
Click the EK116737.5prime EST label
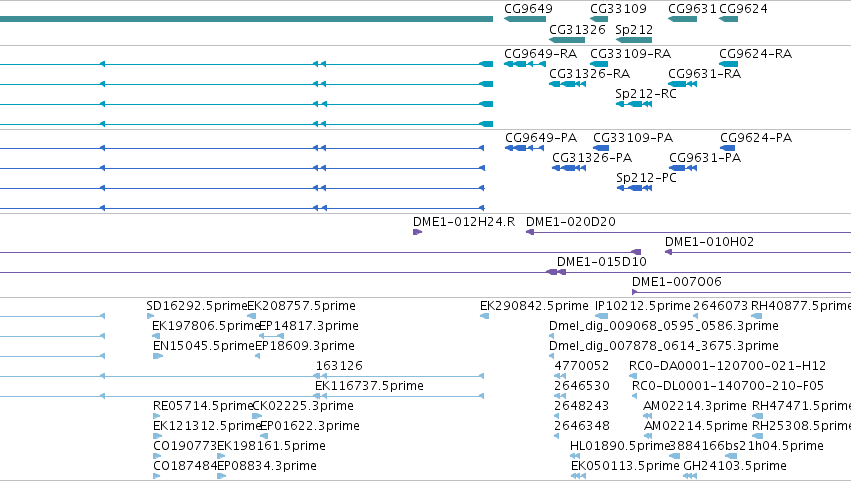tap(369, 386)
